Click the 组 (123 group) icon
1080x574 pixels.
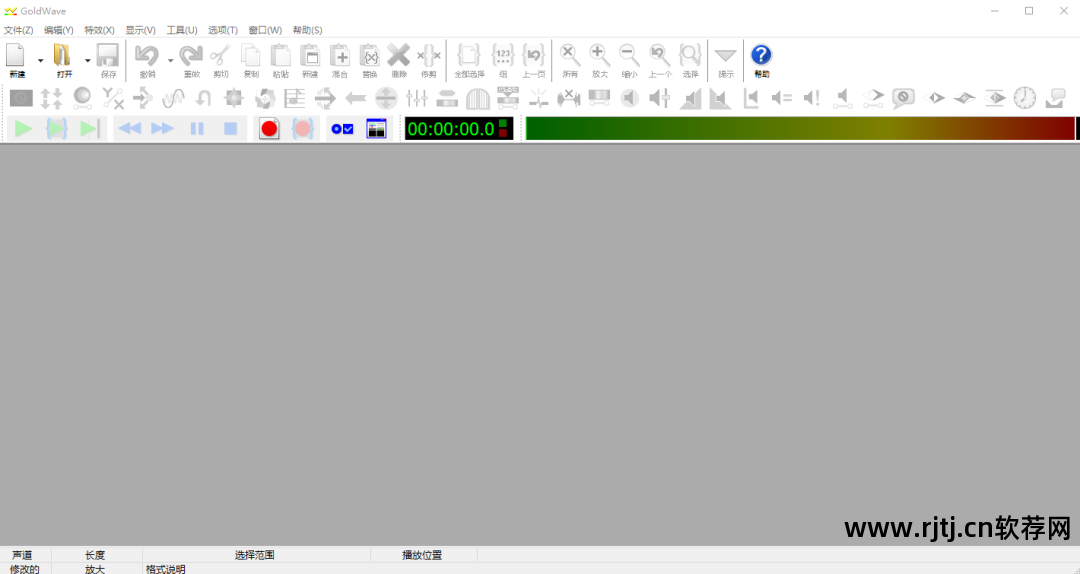[x=503, y=55]
